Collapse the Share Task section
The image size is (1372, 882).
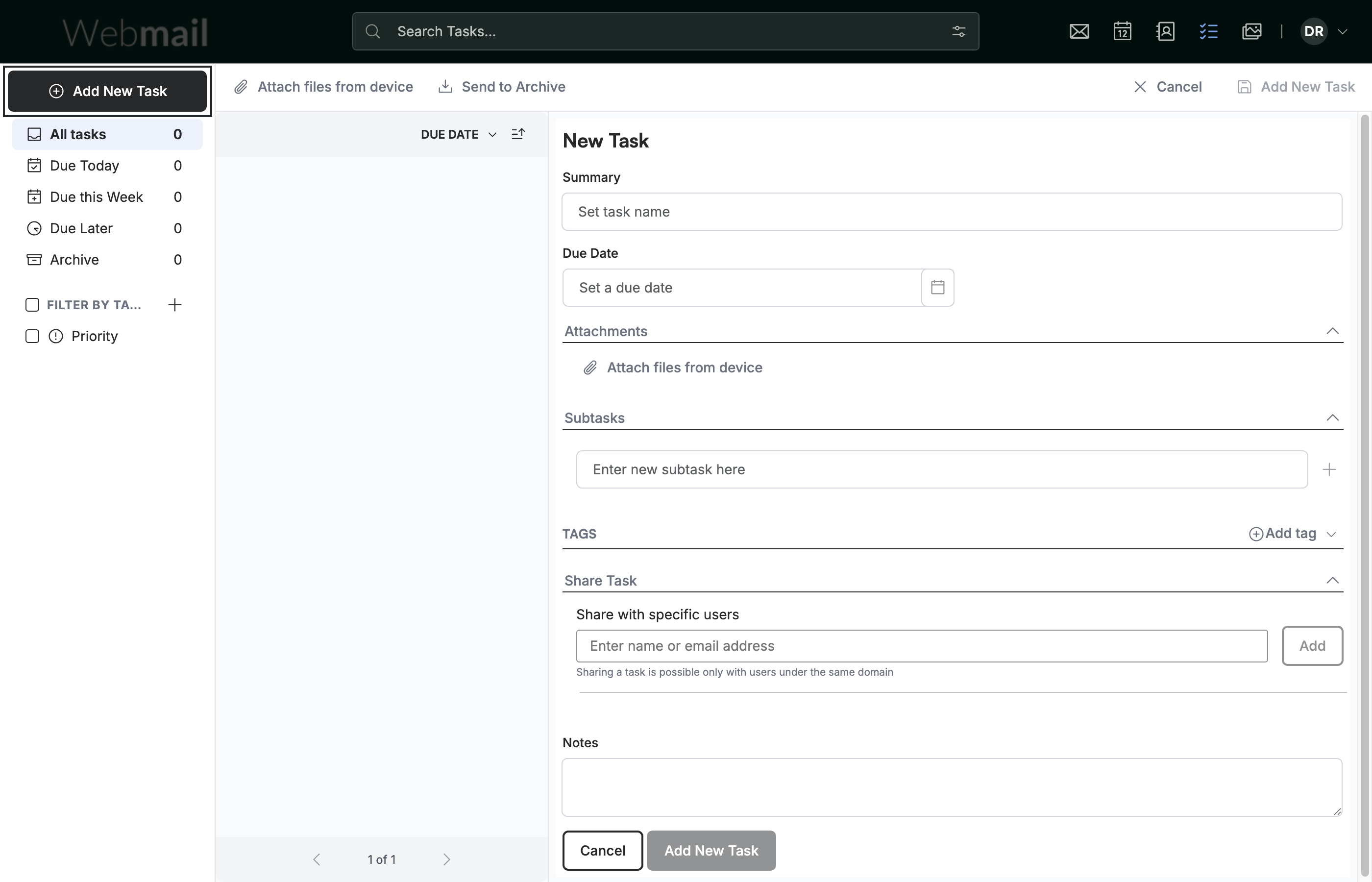pyautogui.click(x=1332, y=580)
